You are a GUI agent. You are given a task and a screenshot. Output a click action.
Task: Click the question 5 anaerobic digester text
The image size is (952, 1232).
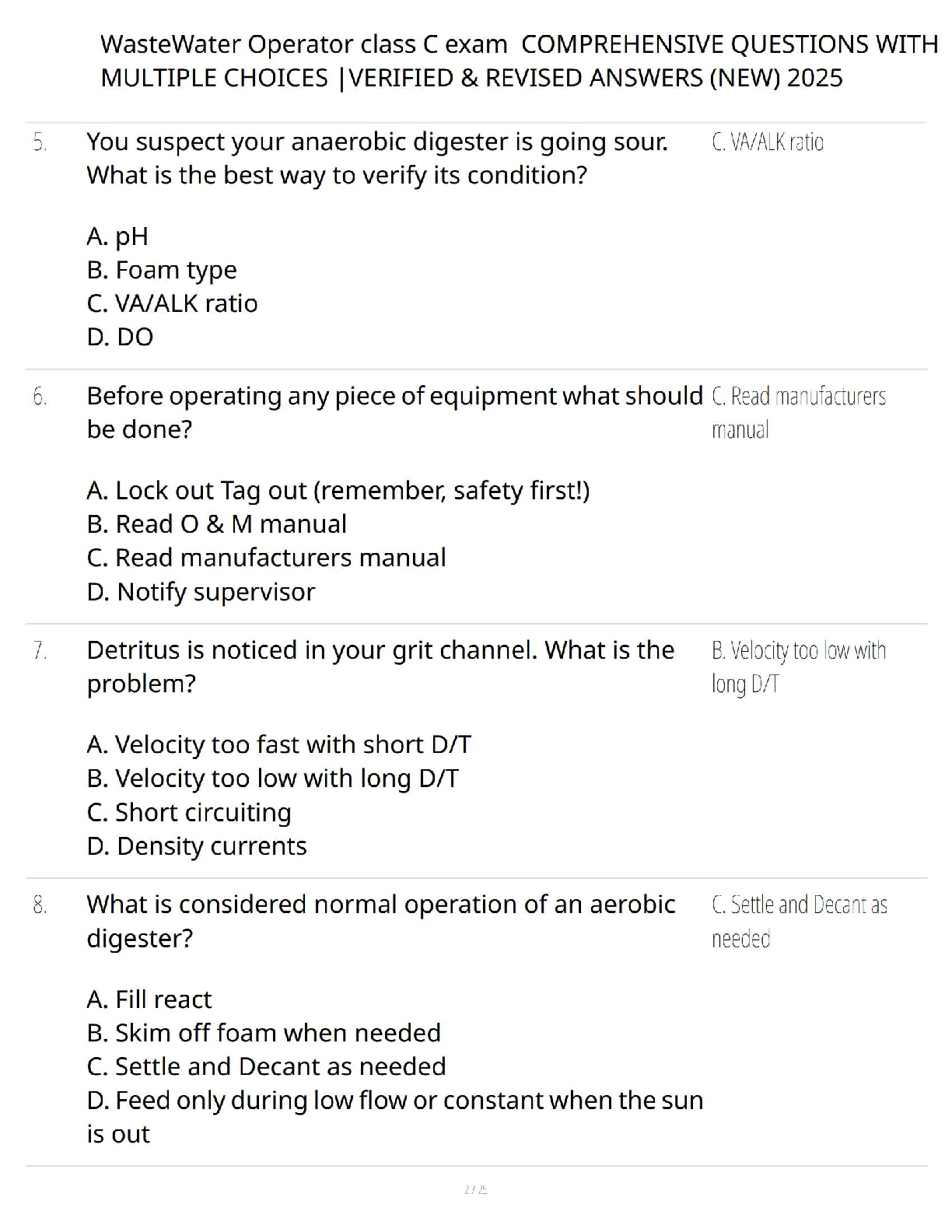pyautogui.click(x=377, y=158)
